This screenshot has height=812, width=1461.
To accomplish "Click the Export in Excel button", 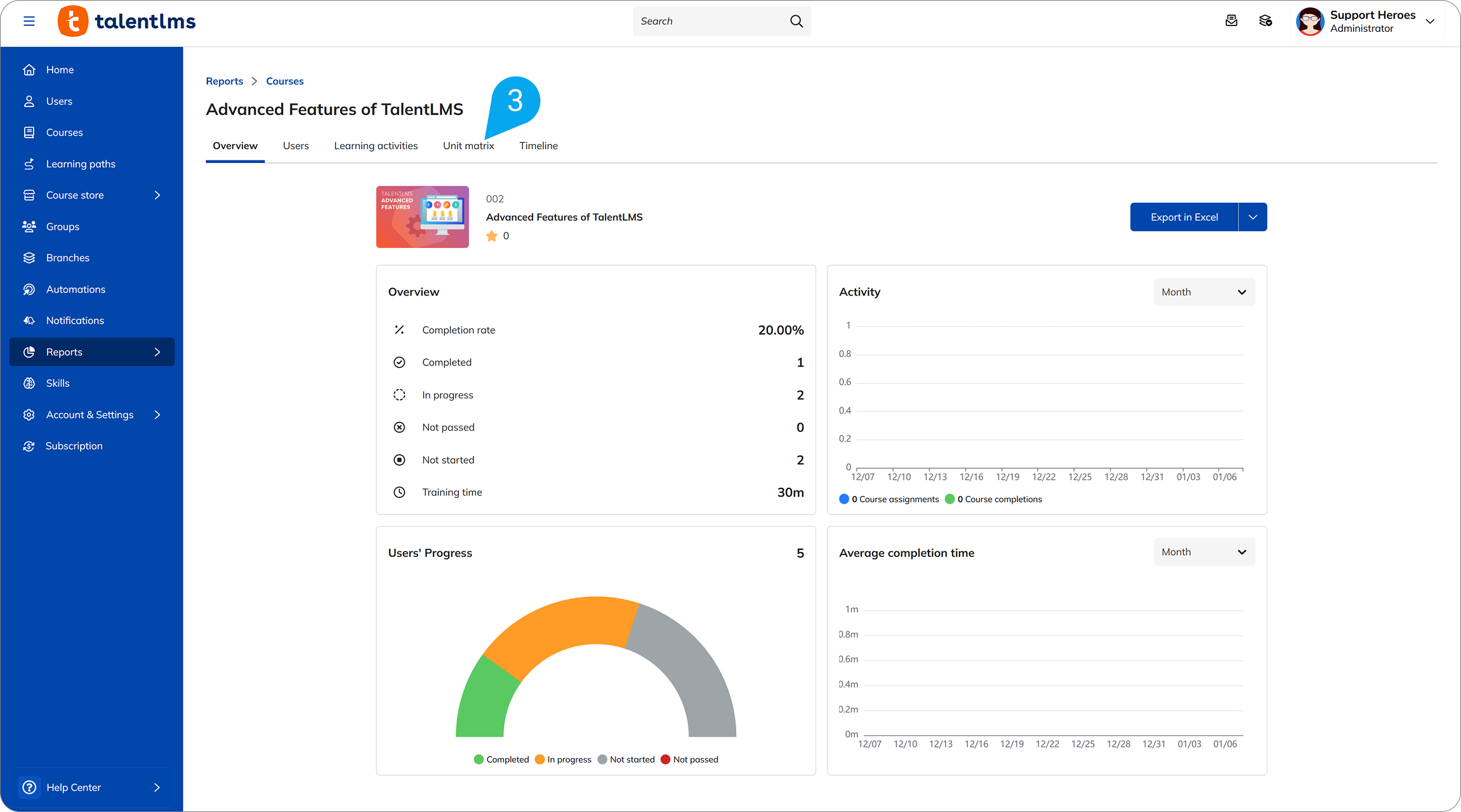I will tap(1184, 217).
